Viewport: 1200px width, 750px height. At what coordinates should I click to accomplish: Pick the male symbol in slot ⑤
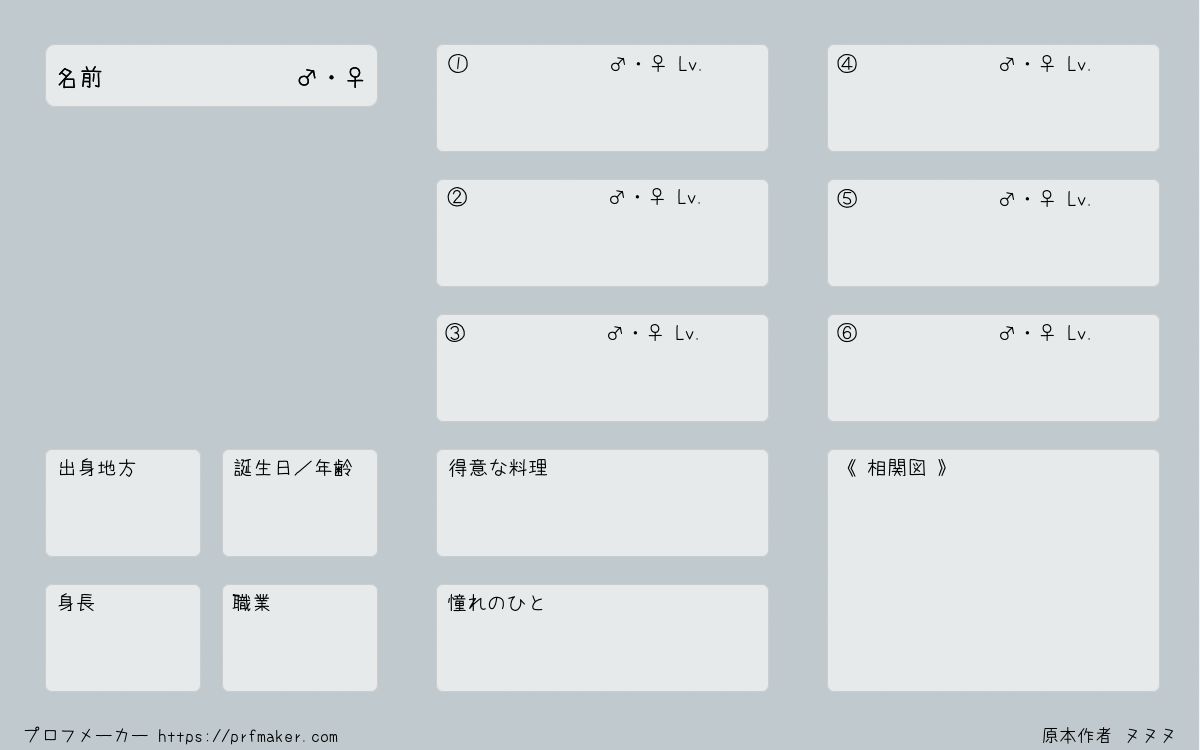[1007, 200]
